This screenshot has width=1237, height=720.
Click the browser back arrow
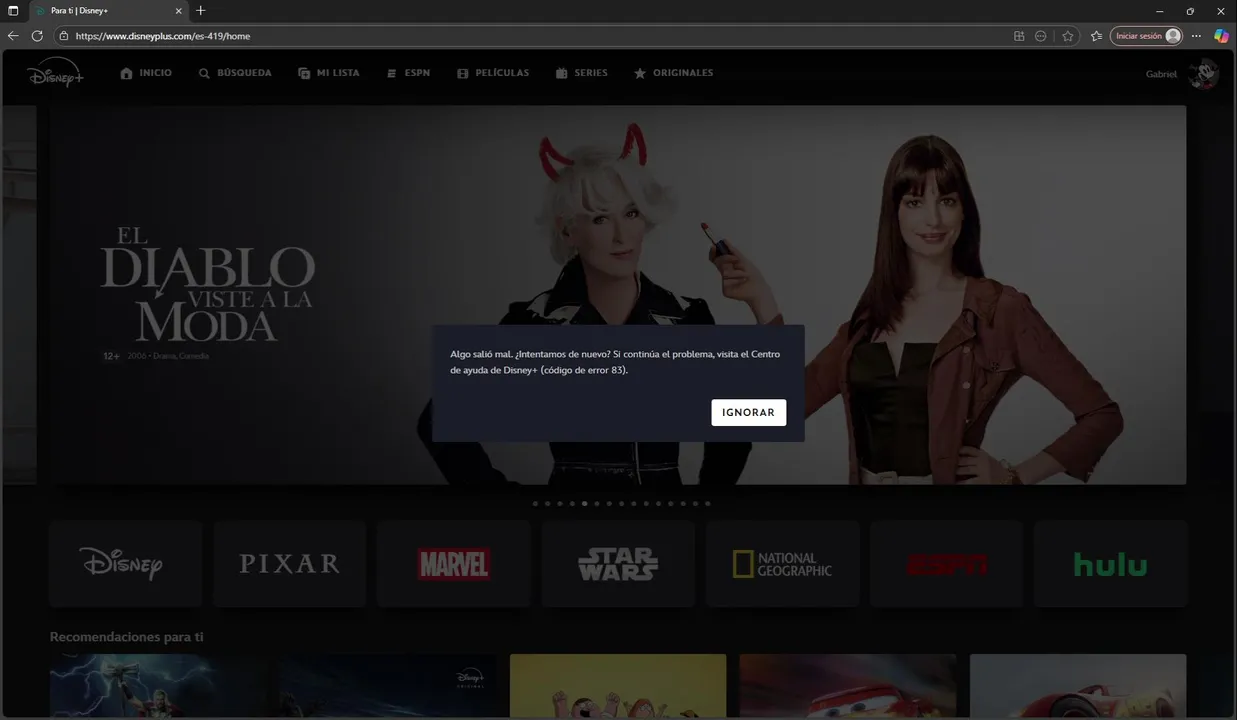pos(13,36)
